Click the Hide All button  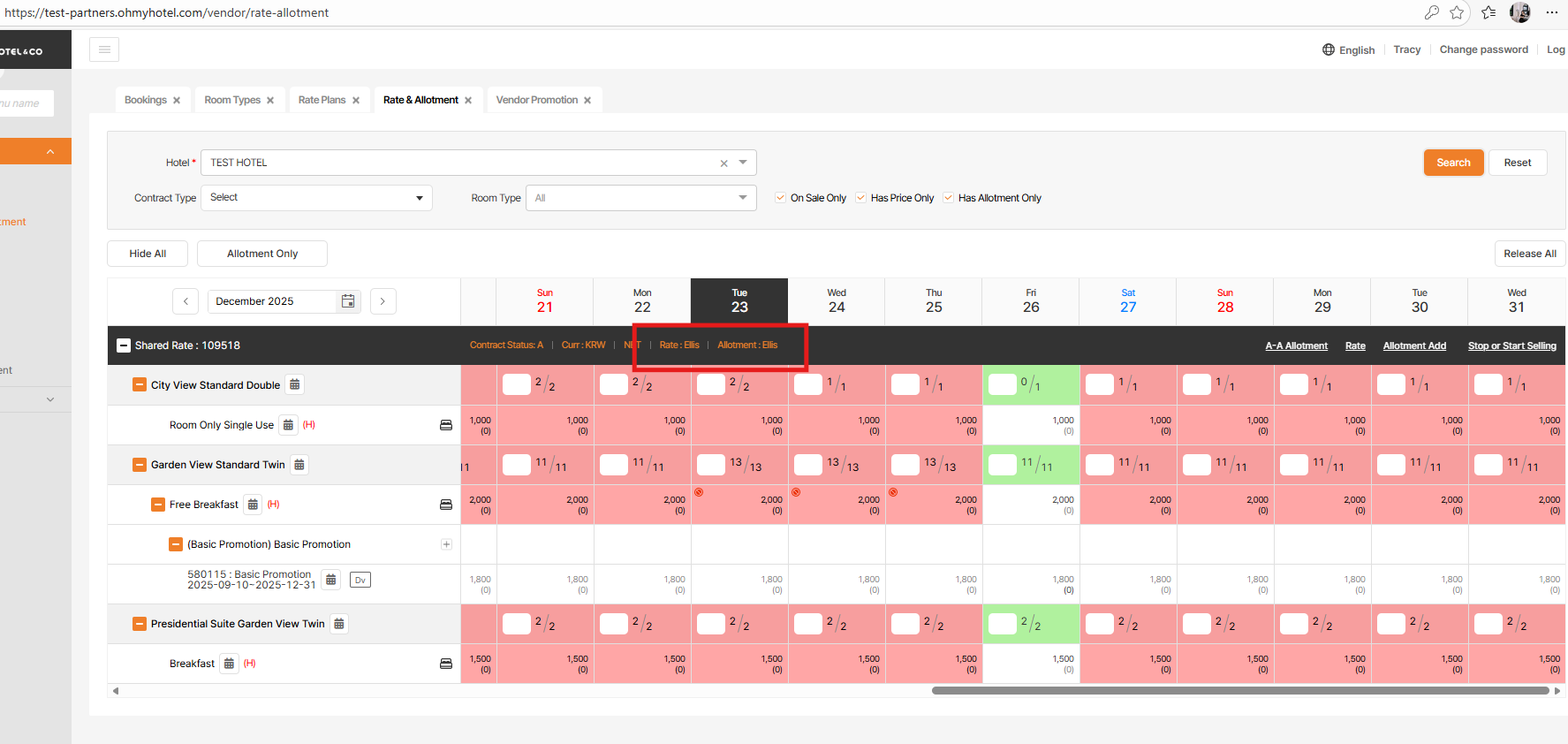pos(148,254)
